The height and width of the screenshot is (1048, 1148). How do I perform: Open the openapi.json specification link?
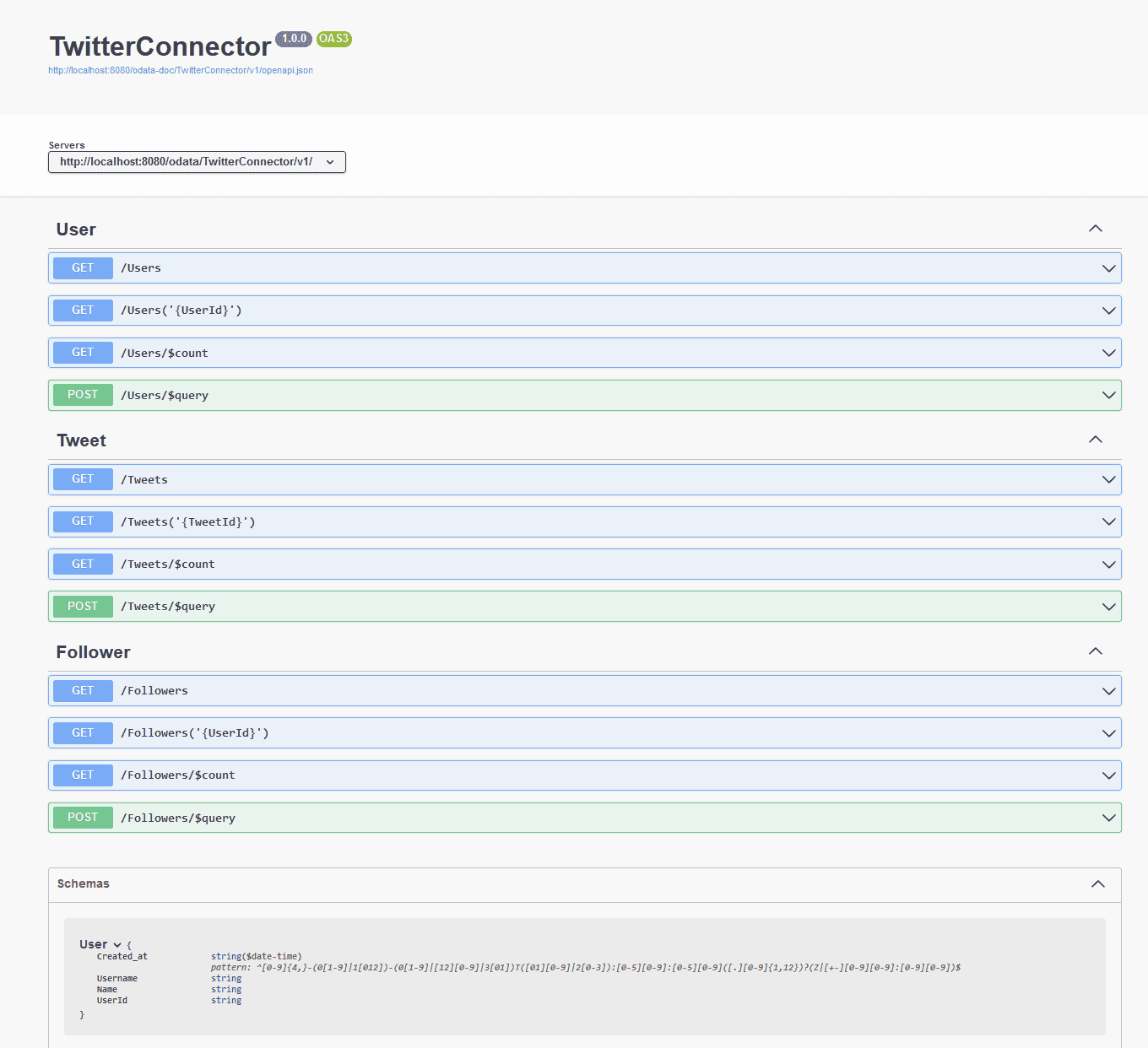pos(181,70)
